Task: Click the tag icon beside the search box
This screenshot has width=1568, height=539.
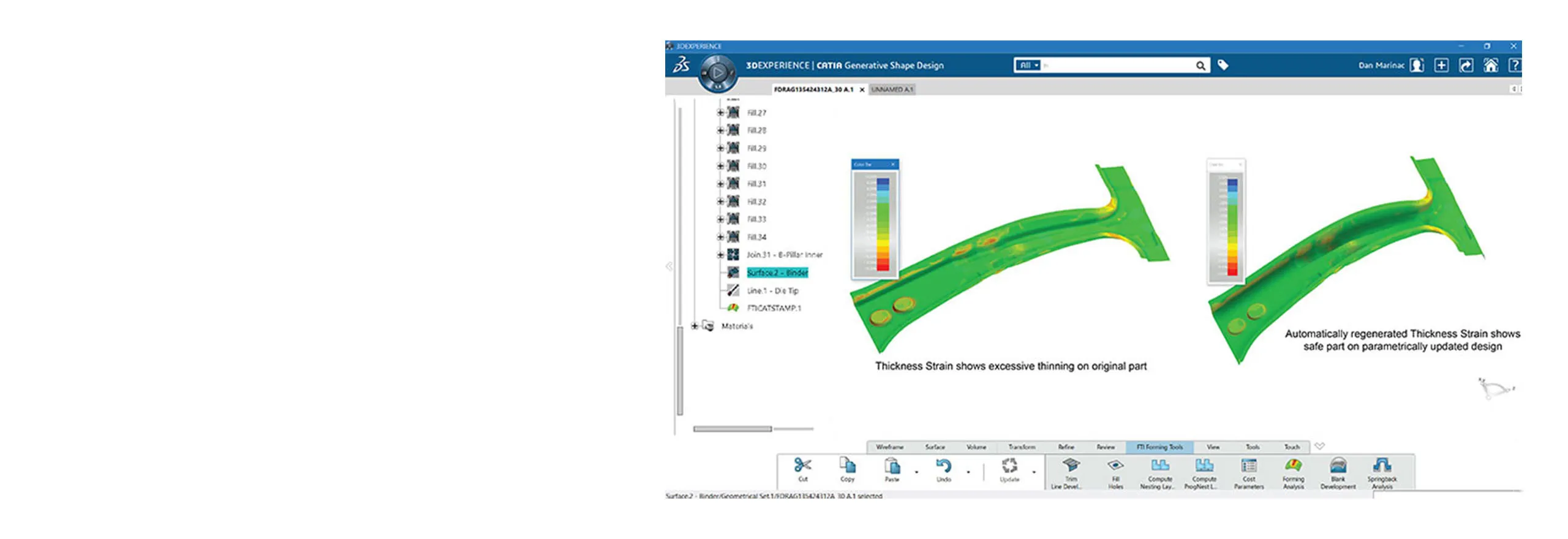Action: 1223,65
